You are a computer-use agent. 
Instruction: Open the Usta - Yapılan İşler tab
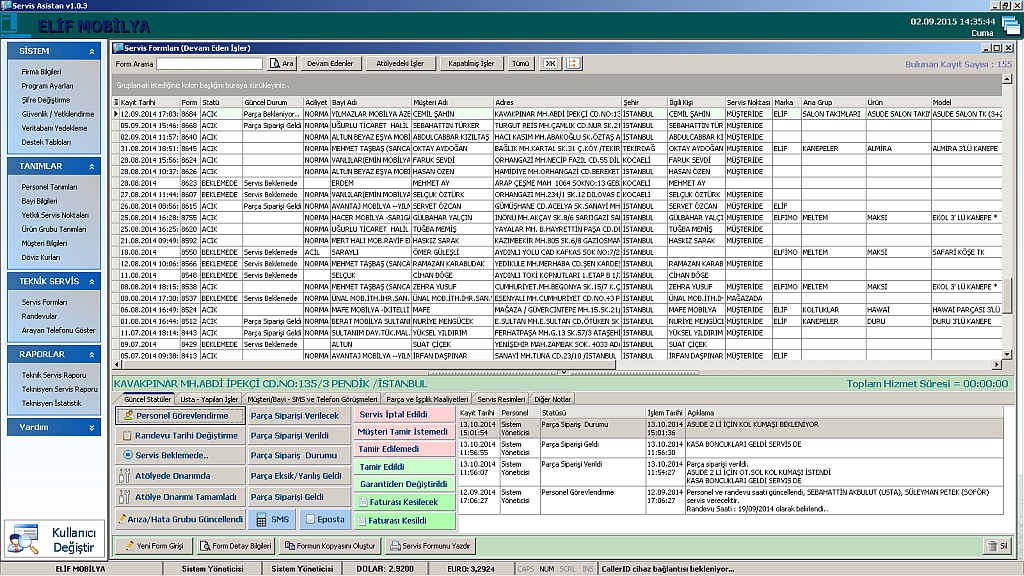[x=209, y=399]
